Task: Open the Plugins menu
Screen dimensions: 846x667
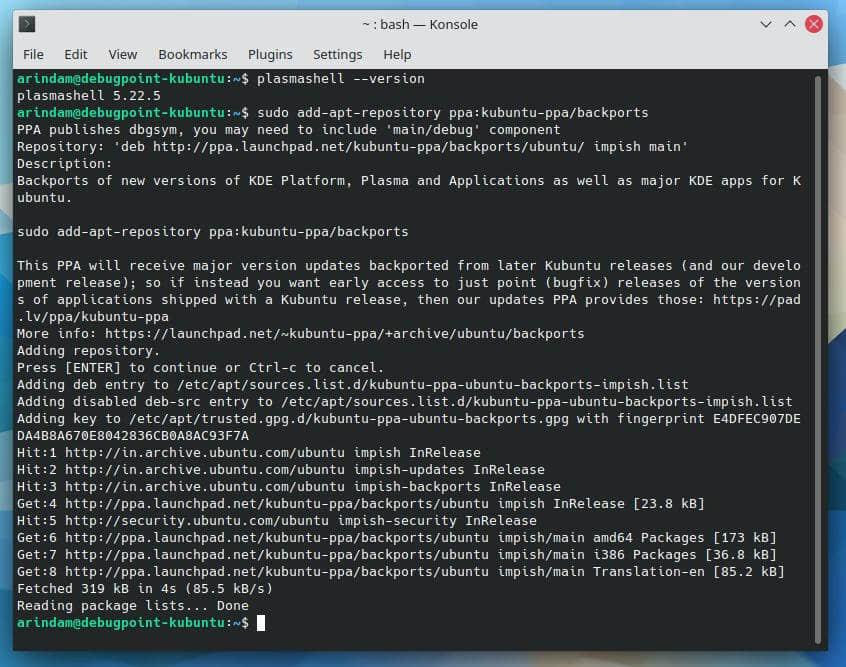Action: click(270, 54)
